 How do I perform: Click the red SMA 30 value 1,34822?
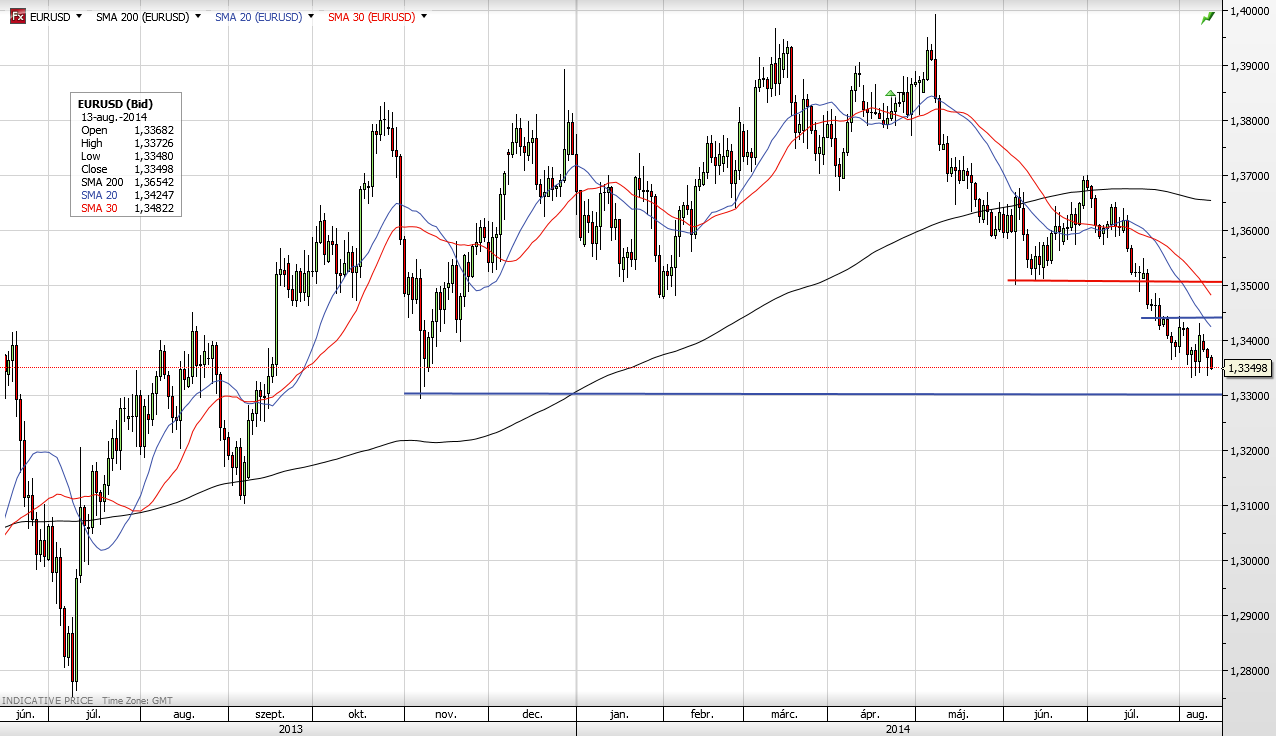click(154, 208)
